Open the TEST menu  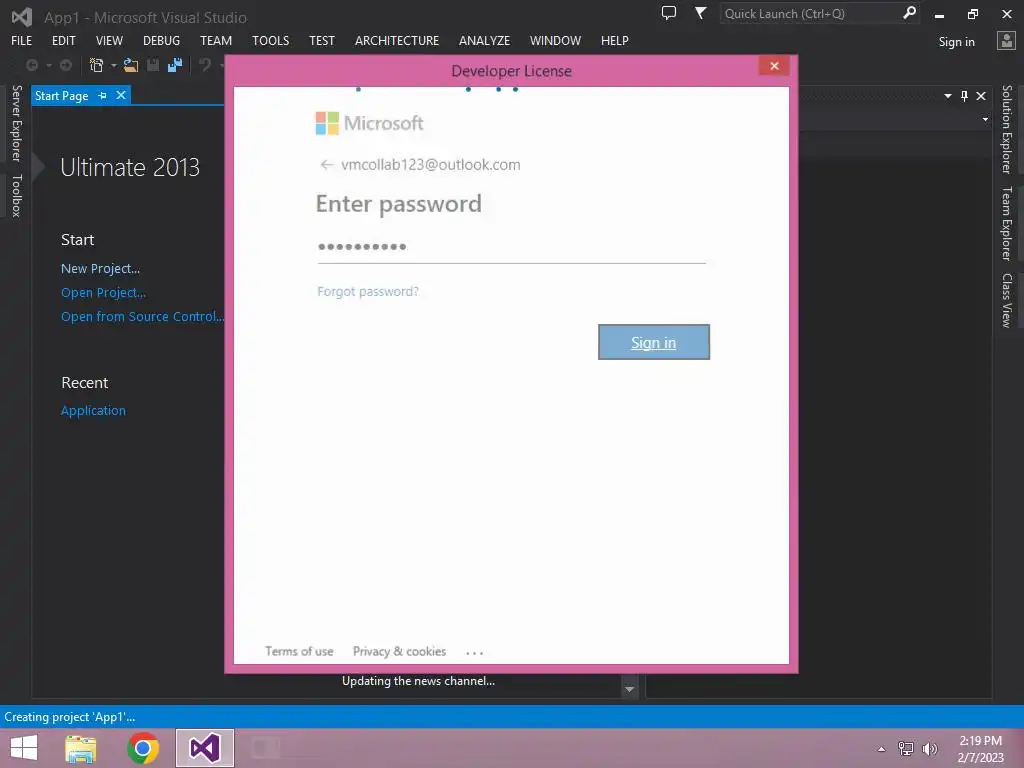[322, 40]
